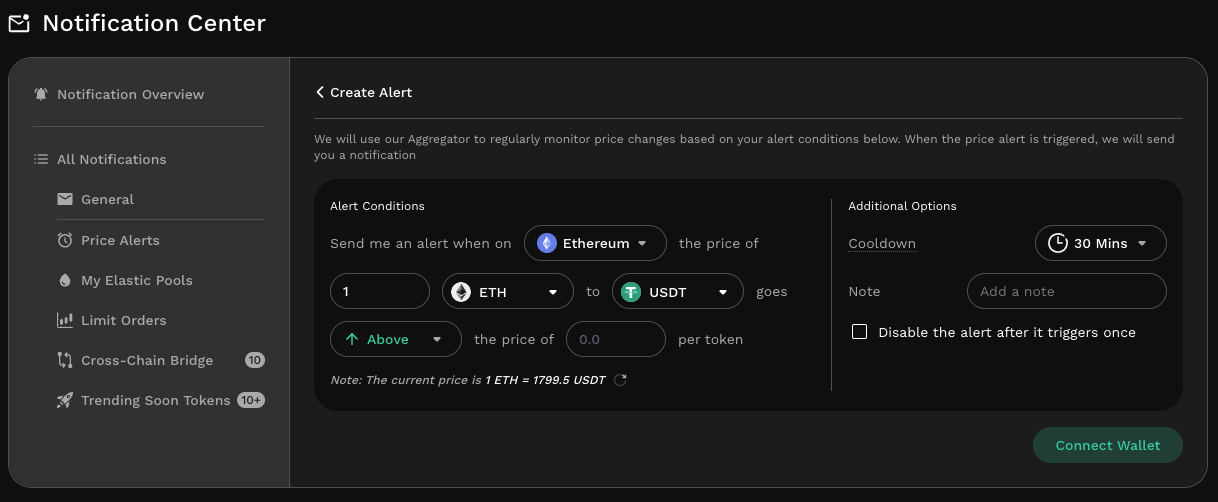1218x502 pixels.
Task: Open the 30 Mins cooldown dropdown
Action: pos(1100,243)
